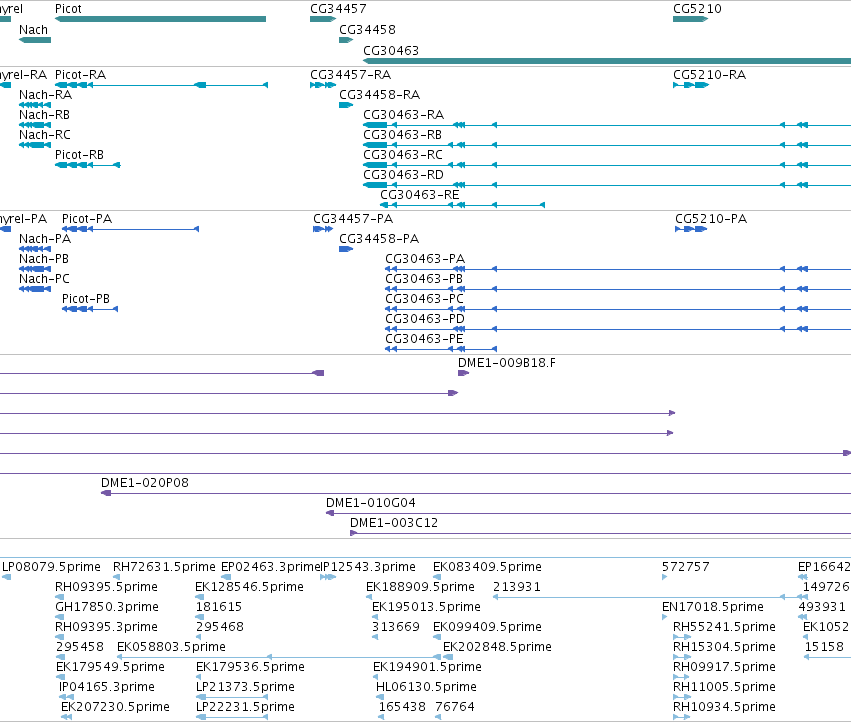This screenshot has height=722, width=851.
Task: Select the CG34457 gene glyph
Action: coord(323,19)
